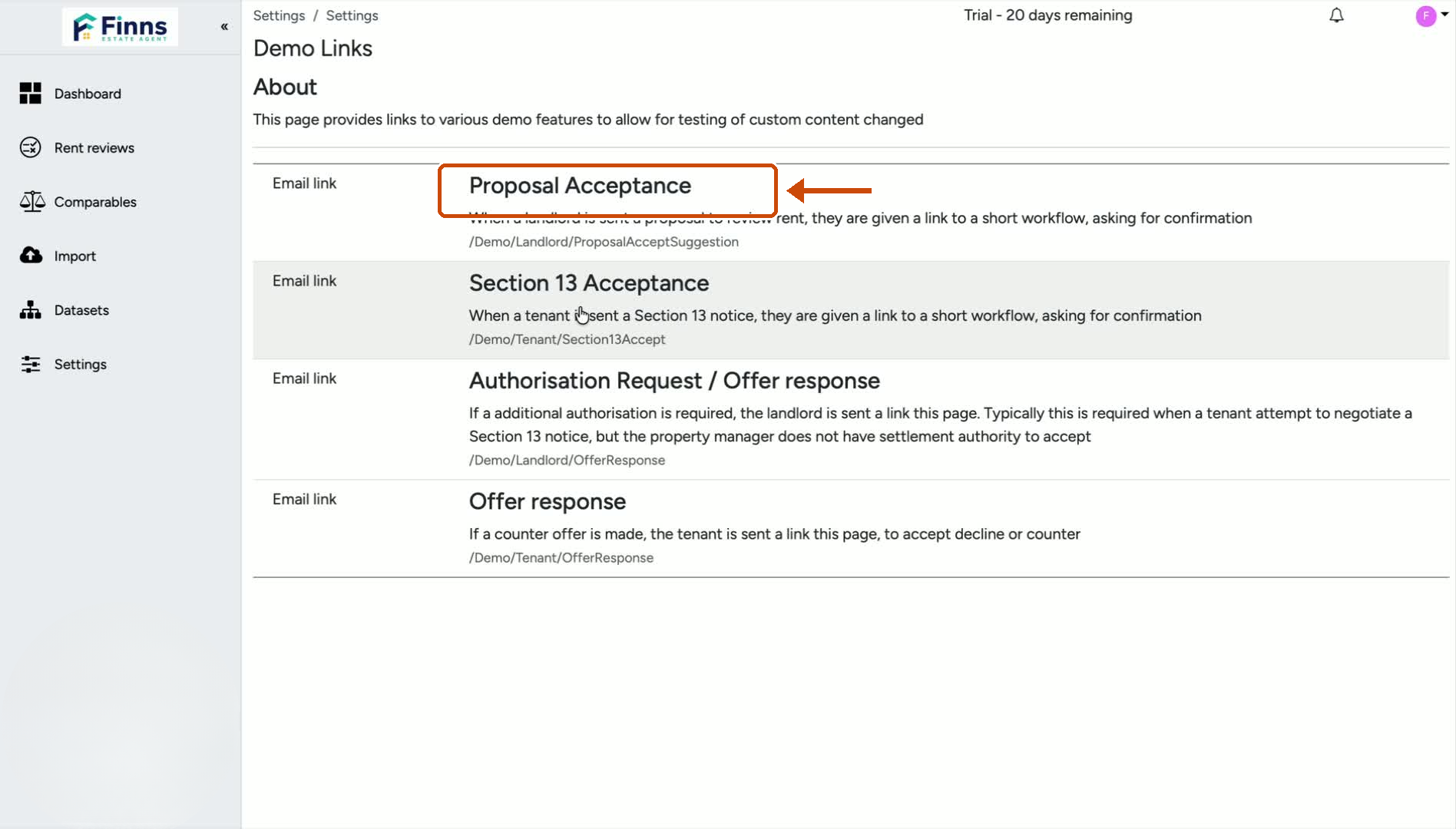Screen dimensions: 1456x829
Task: Click the Import cloud icon
Action: click(x=31, y=256)
